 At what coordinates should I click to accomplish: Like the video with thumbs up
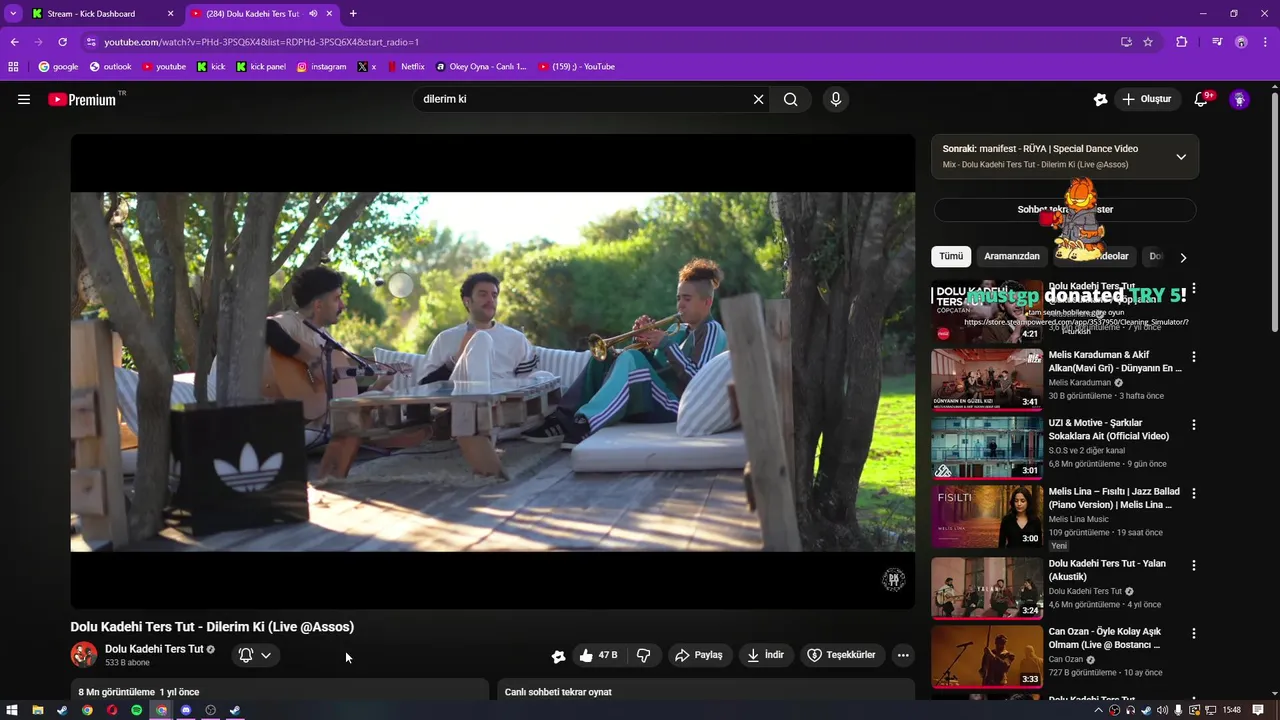coord(598,655)
